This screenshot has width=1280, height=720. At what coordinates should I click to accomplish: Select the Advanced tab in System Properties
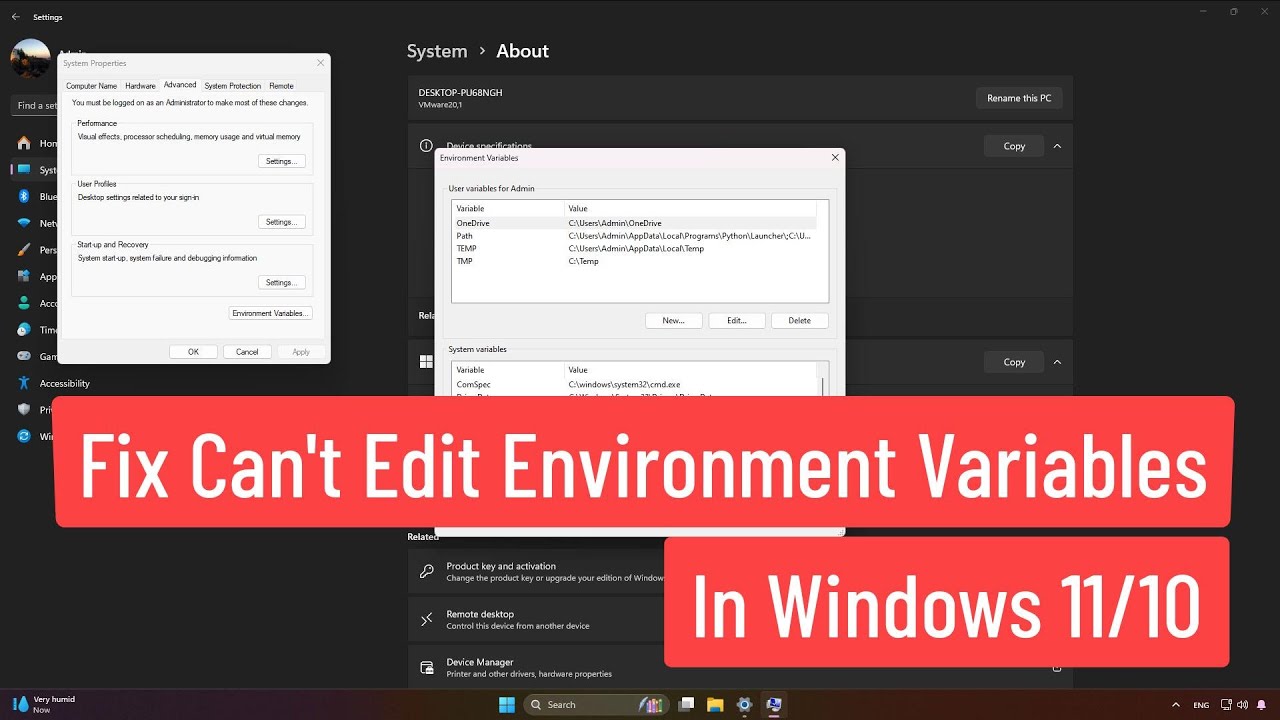(x=180, y=85)
